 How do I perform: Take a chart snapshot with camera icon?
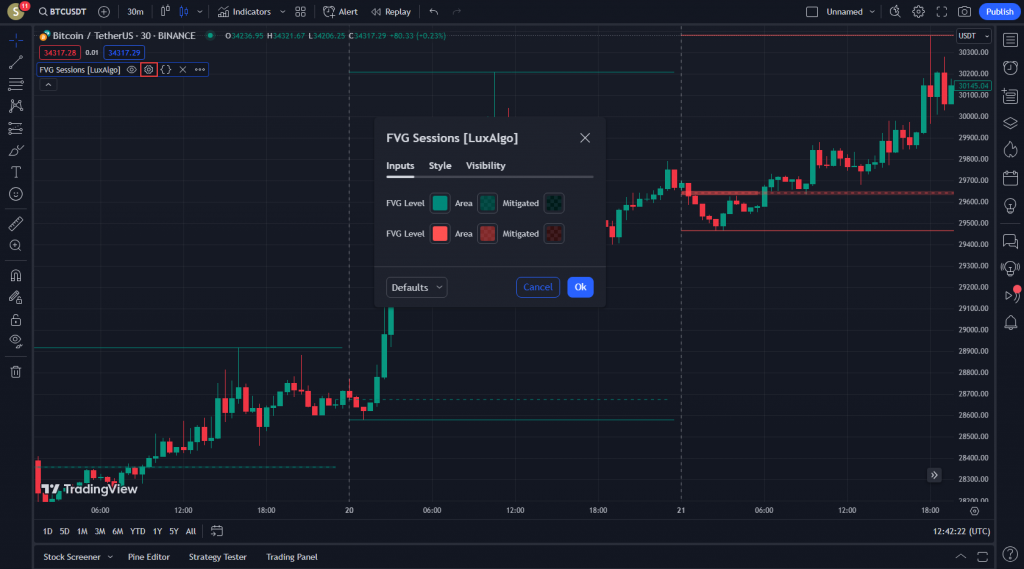pyautogui.click(x=965, y=12)
